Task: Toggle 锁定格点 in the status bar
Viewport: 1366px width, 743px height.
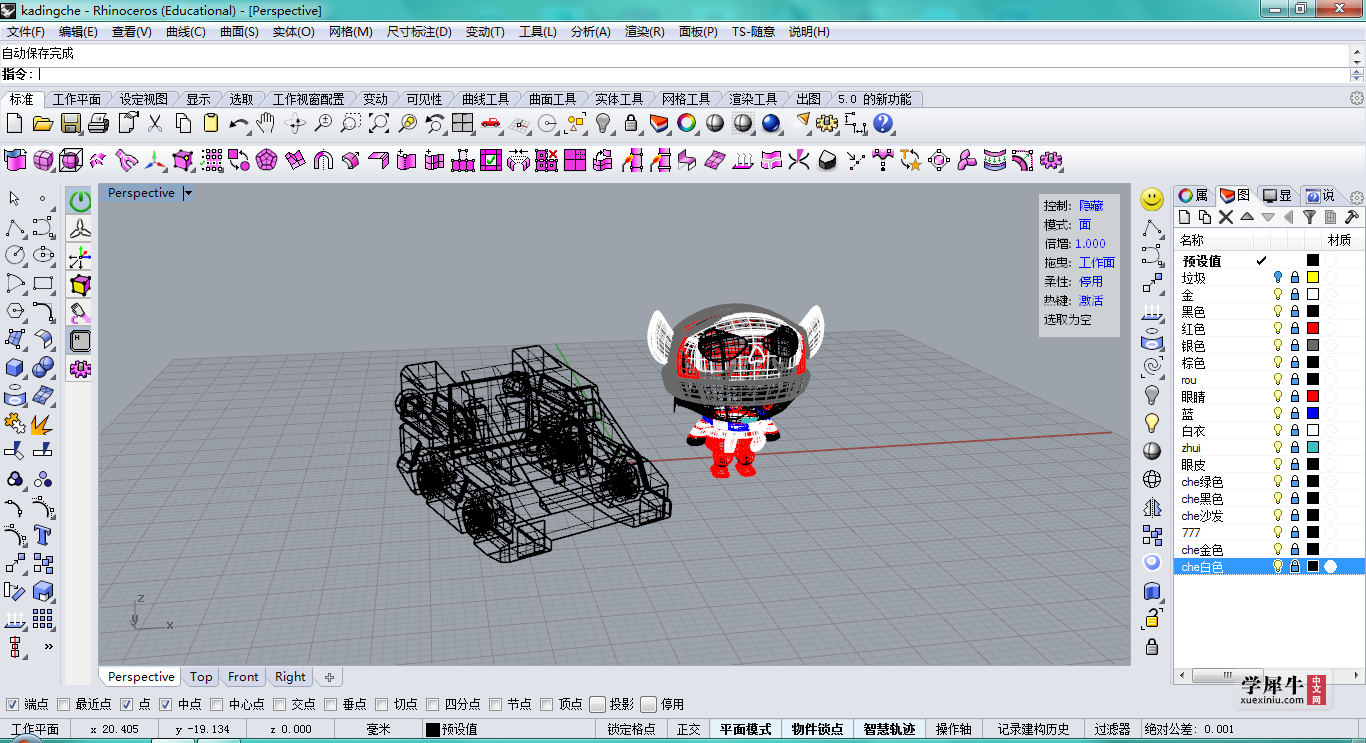Action: (x=631, y=729)
